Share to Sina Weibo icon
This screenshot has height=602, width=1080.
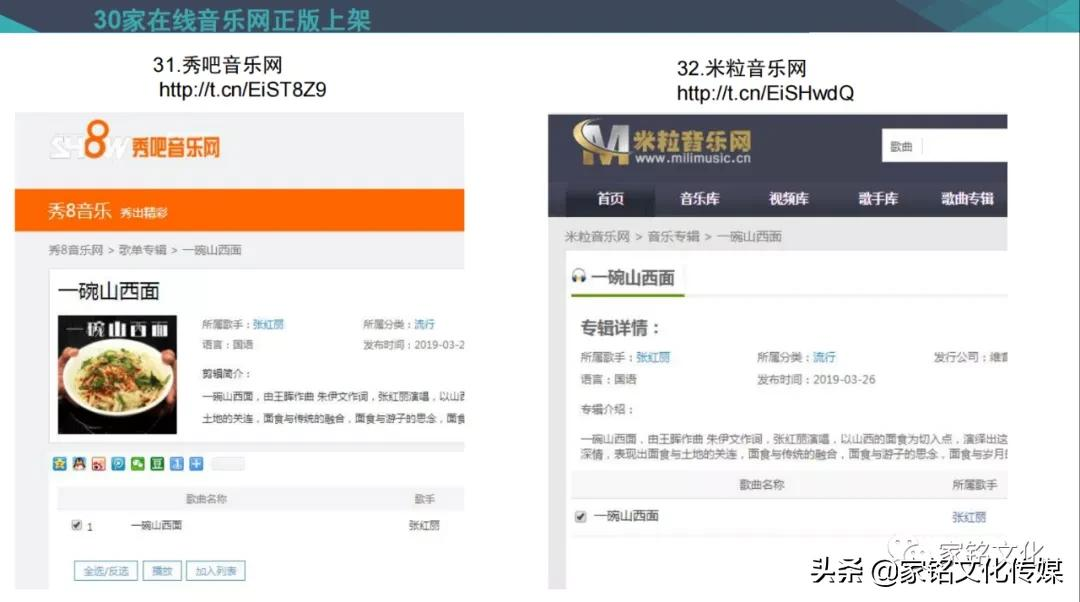(x=97, y=463)
